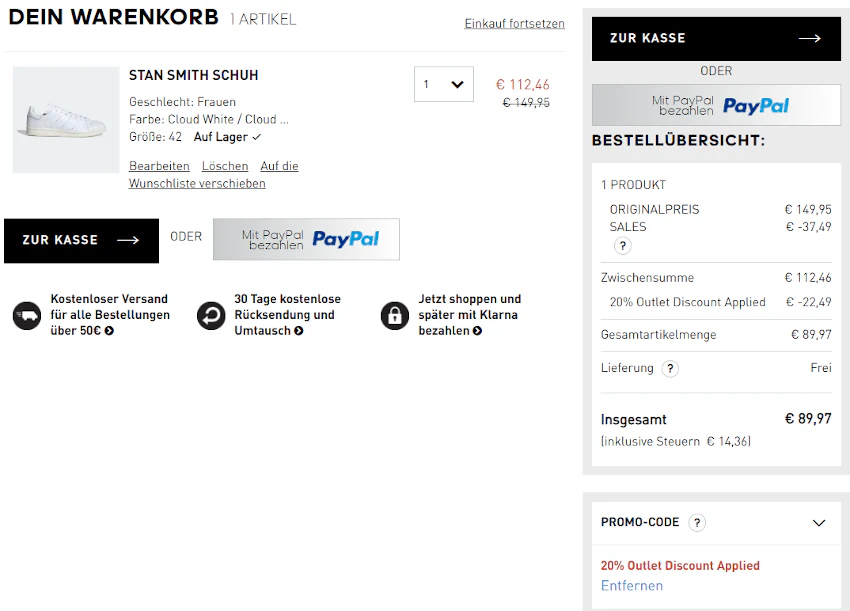Click discount value € -22,49
Screen dimensions: 850x611
click(x=808, y=302)
